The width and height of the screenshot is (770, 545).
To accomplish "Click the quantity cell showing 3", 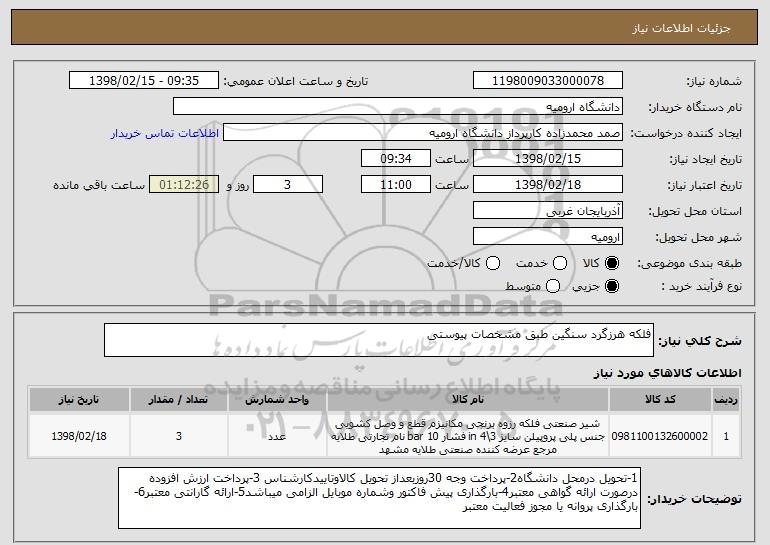I will click(x=179, y=436).
